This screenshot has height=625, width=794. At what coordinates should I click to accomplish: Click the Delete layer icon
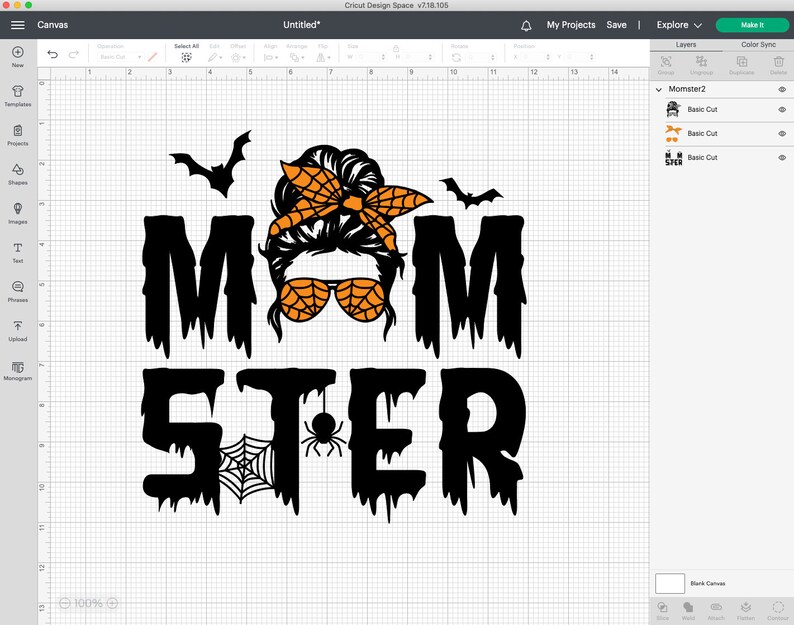click(x=779, y=62)
